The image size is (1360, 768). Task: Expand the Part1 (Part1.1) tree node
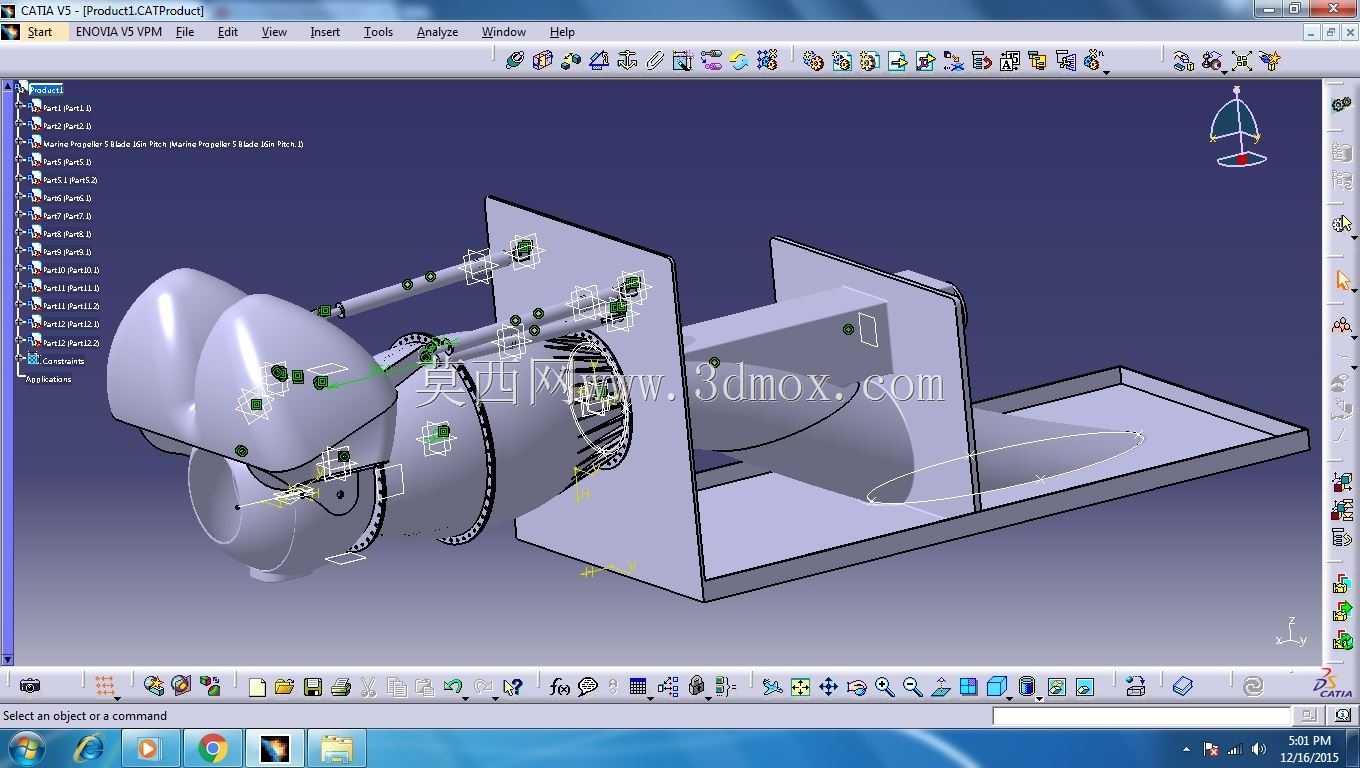21,107
